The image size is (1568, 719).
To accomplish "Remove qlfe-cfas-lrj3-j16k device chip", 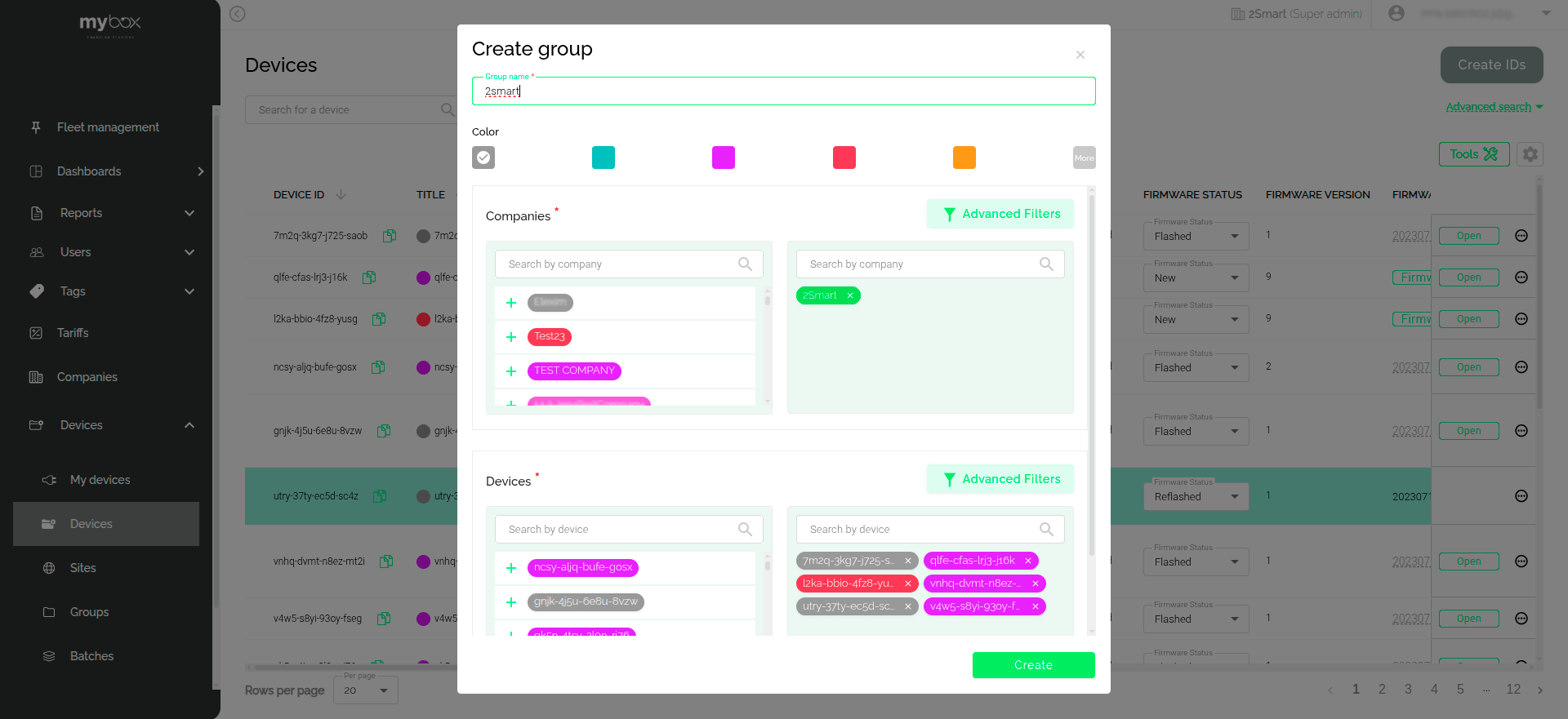I will coord(1028,561).
